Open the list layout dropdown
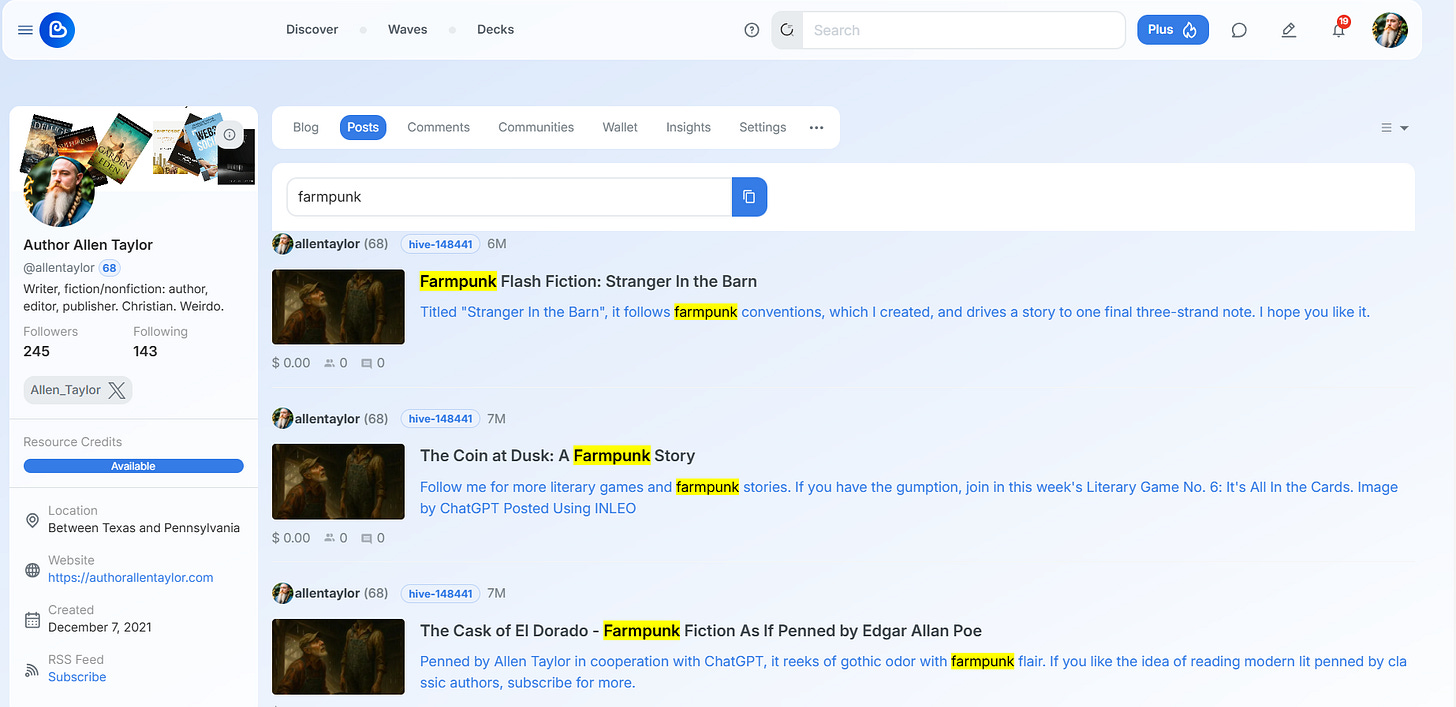This screenshot has height=707, width=1456. pyautogui.click(x=1394, y=128)
